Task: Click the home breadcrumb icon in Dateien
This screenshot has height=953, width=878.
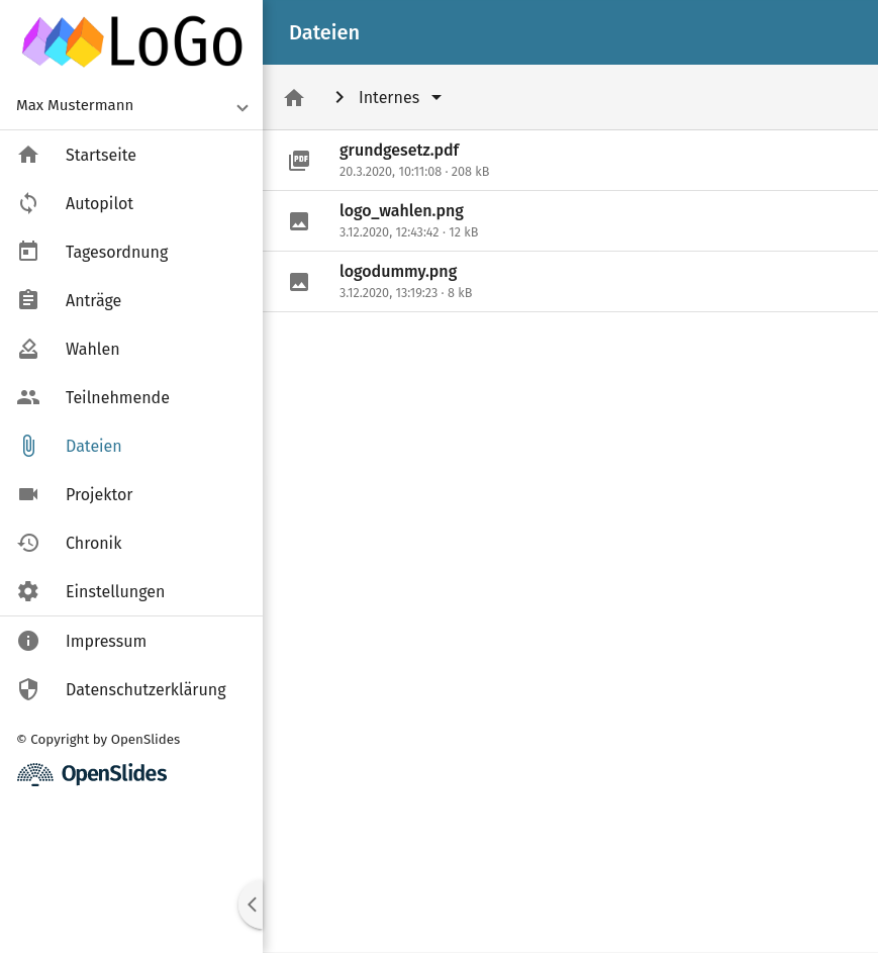Action: click(294, 98)
